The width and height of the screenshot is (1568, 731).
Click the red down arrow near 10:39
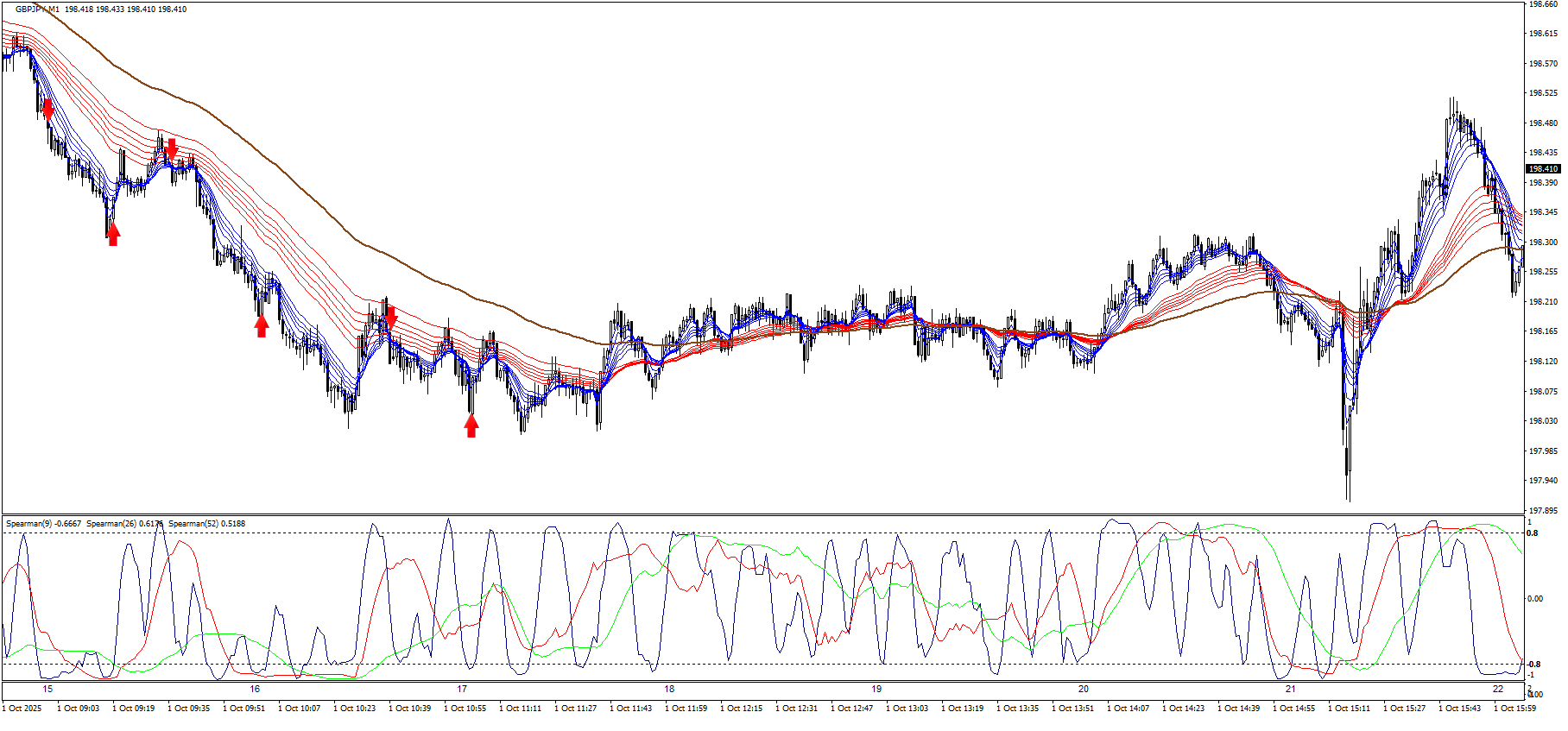point(390,317)
